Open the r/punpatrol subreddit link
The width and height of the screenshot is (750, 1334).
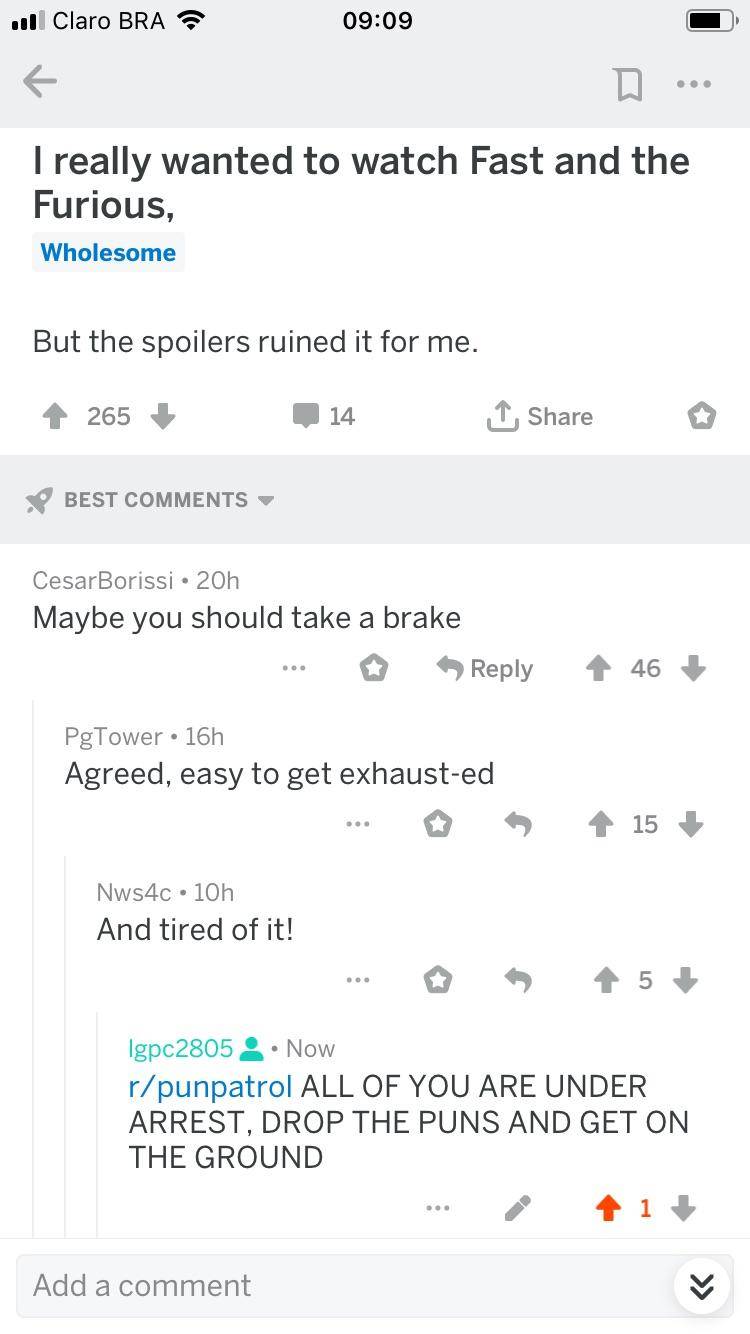tap(211, 1086)
